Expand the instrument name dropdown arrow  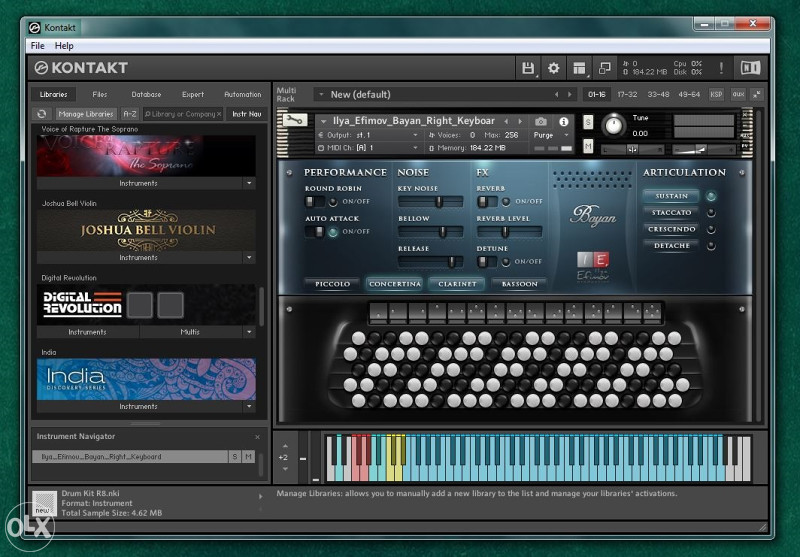click(323, 121)
